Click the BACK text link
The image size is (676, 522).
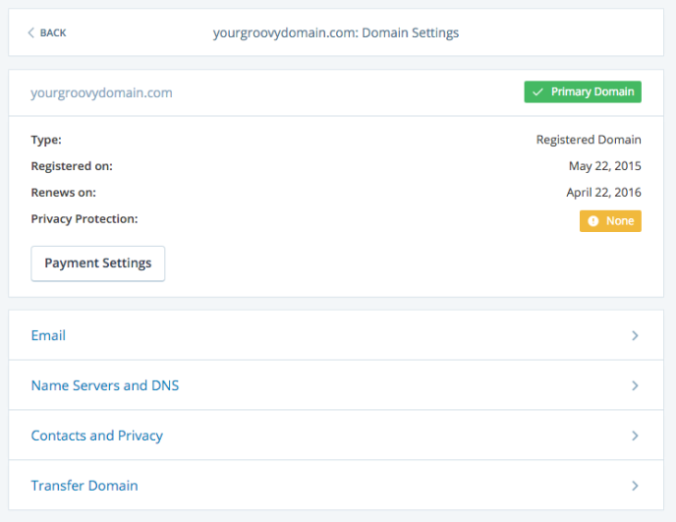click(53, 33)
